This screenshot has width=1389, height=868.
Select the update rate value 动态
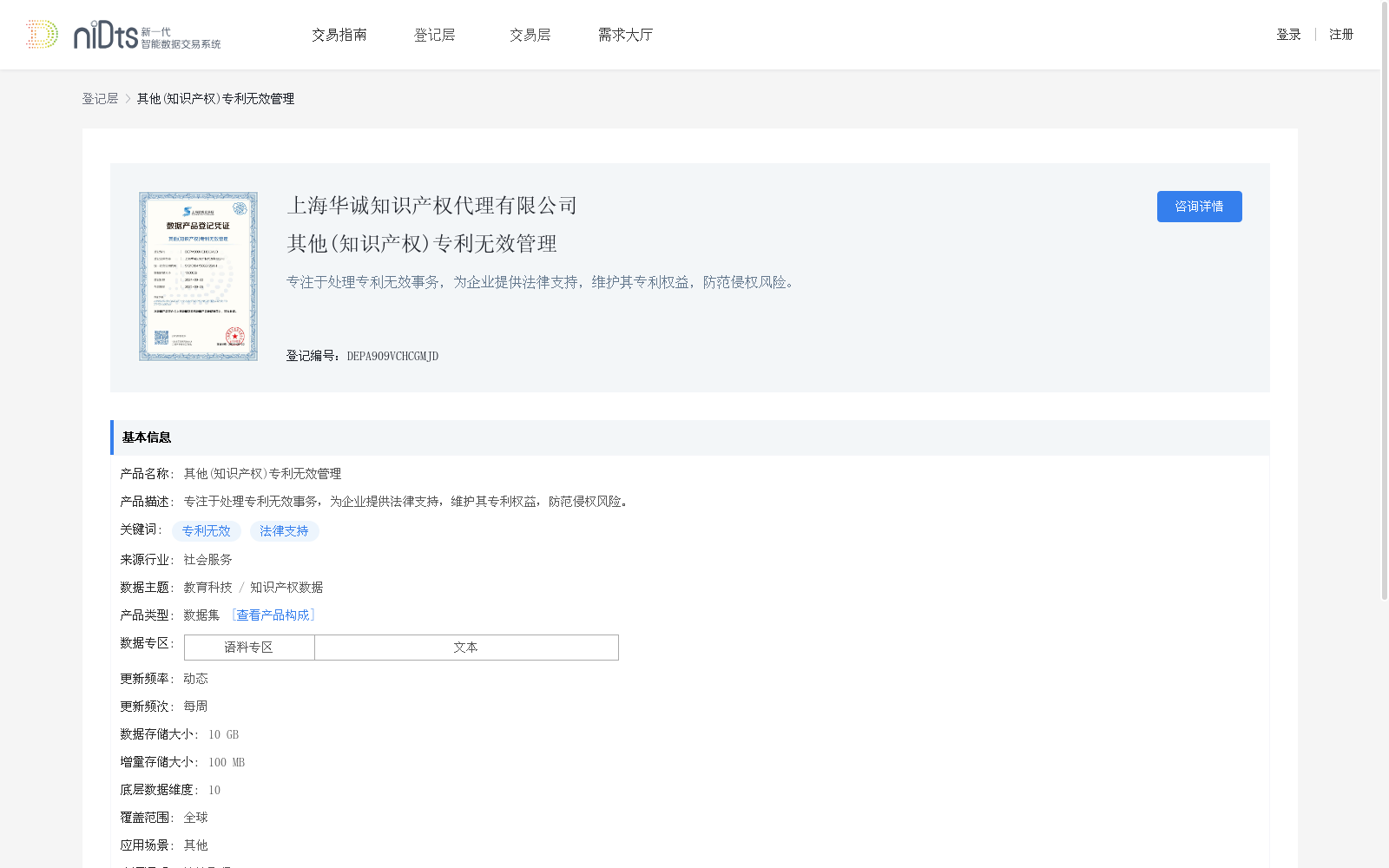coord(195,679)
